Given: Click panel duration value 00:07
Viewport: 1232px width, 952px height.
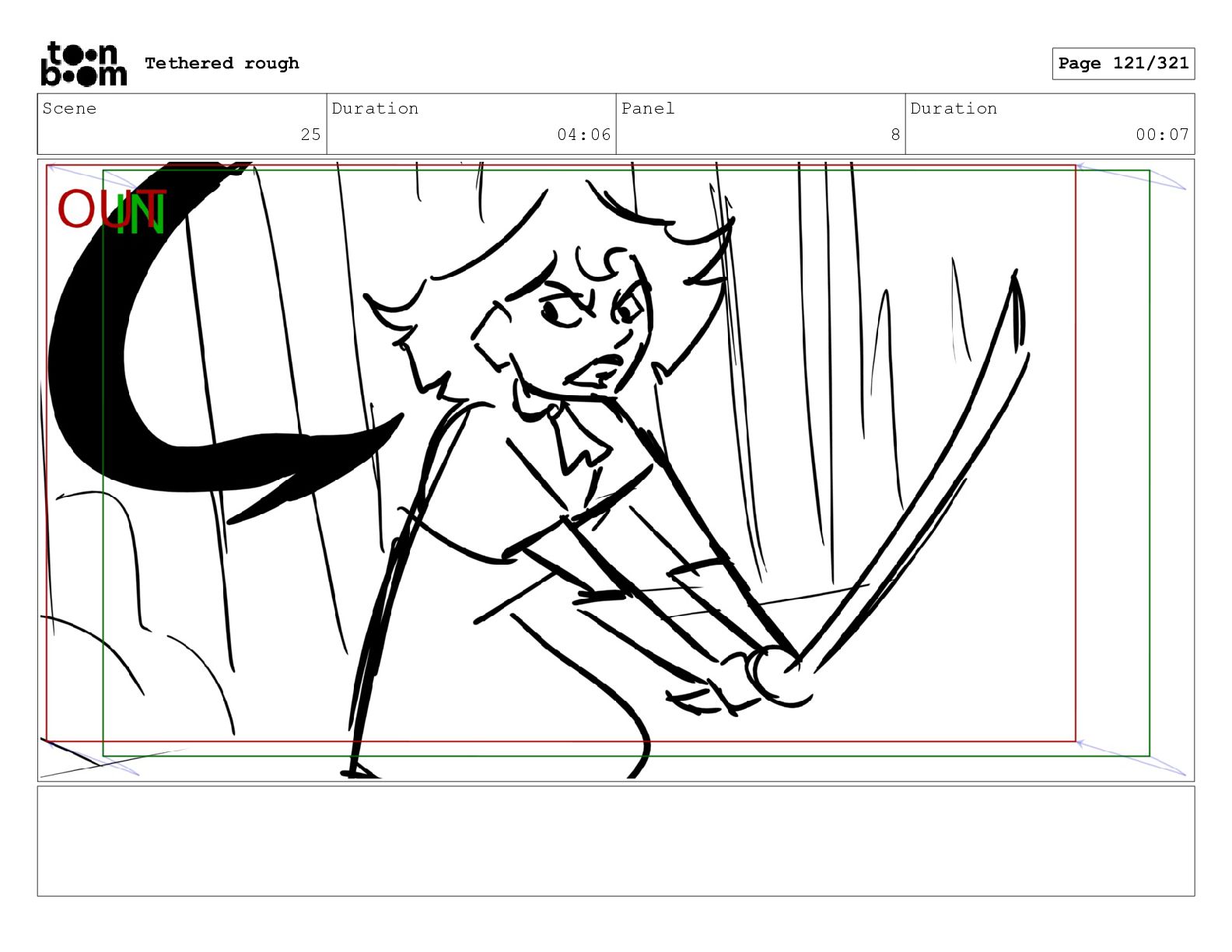Looking at the screenshot, I should coord(1162,135).
